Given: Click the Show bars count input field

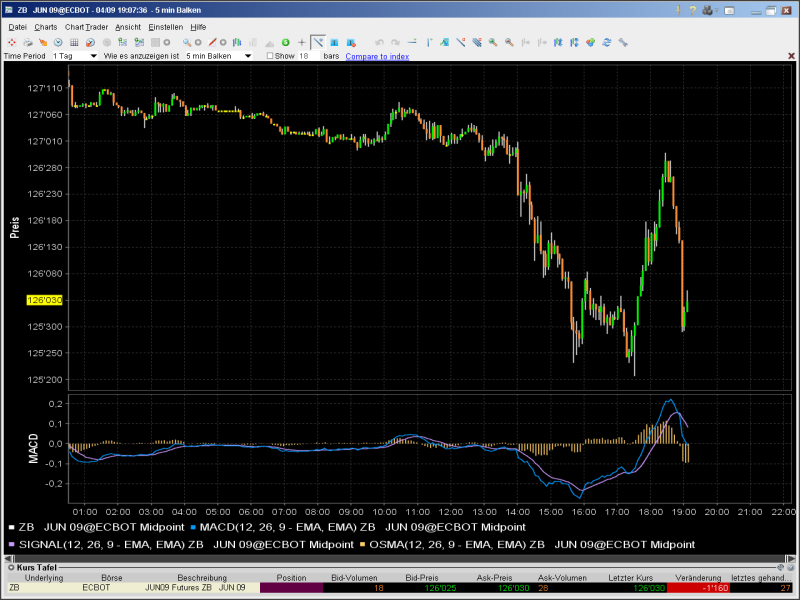Looking at the screenshot, I should pos(308,56).
